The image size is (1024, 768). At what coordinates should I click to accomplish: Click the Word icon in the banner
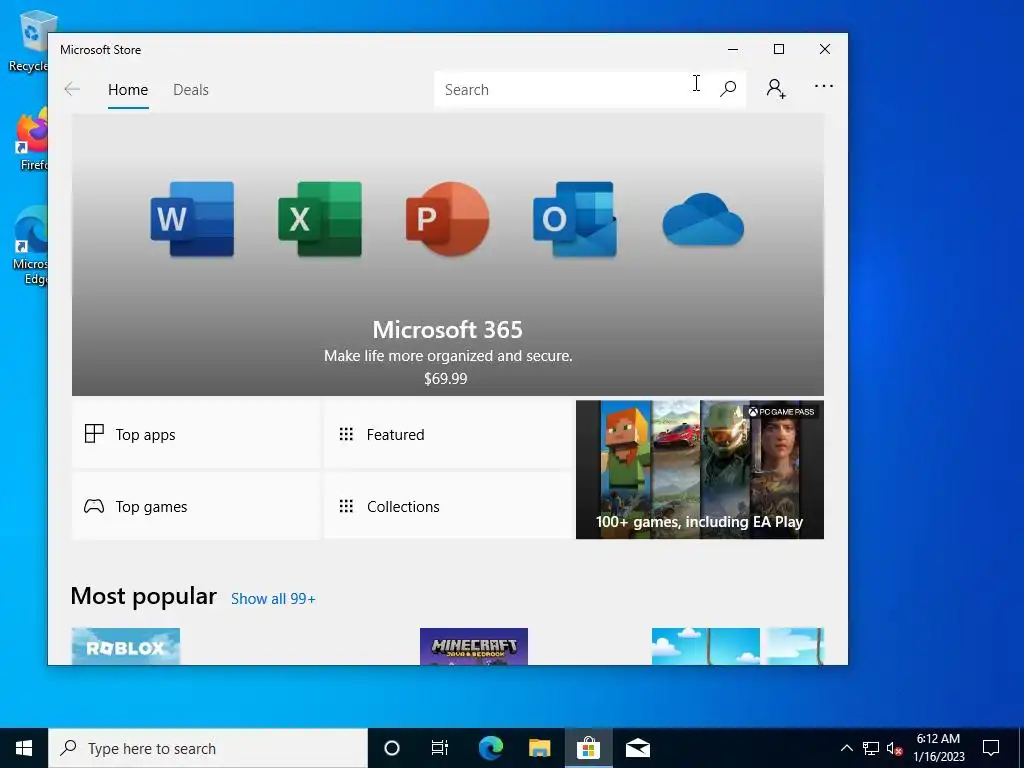(x=192, y=219)
